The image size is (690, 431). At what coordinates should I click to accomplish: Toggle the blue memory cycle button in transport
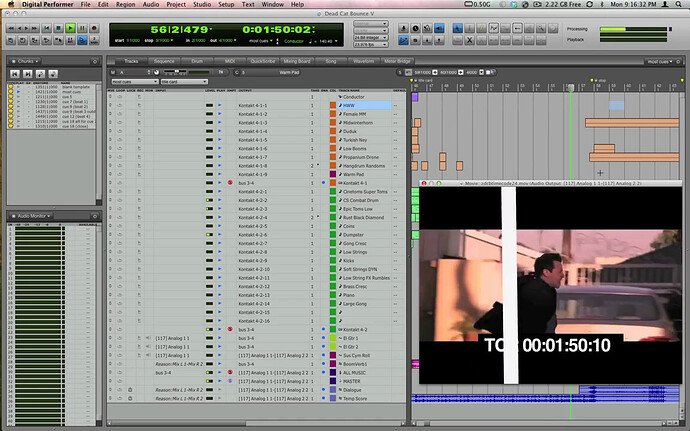(x=82, y=40)
